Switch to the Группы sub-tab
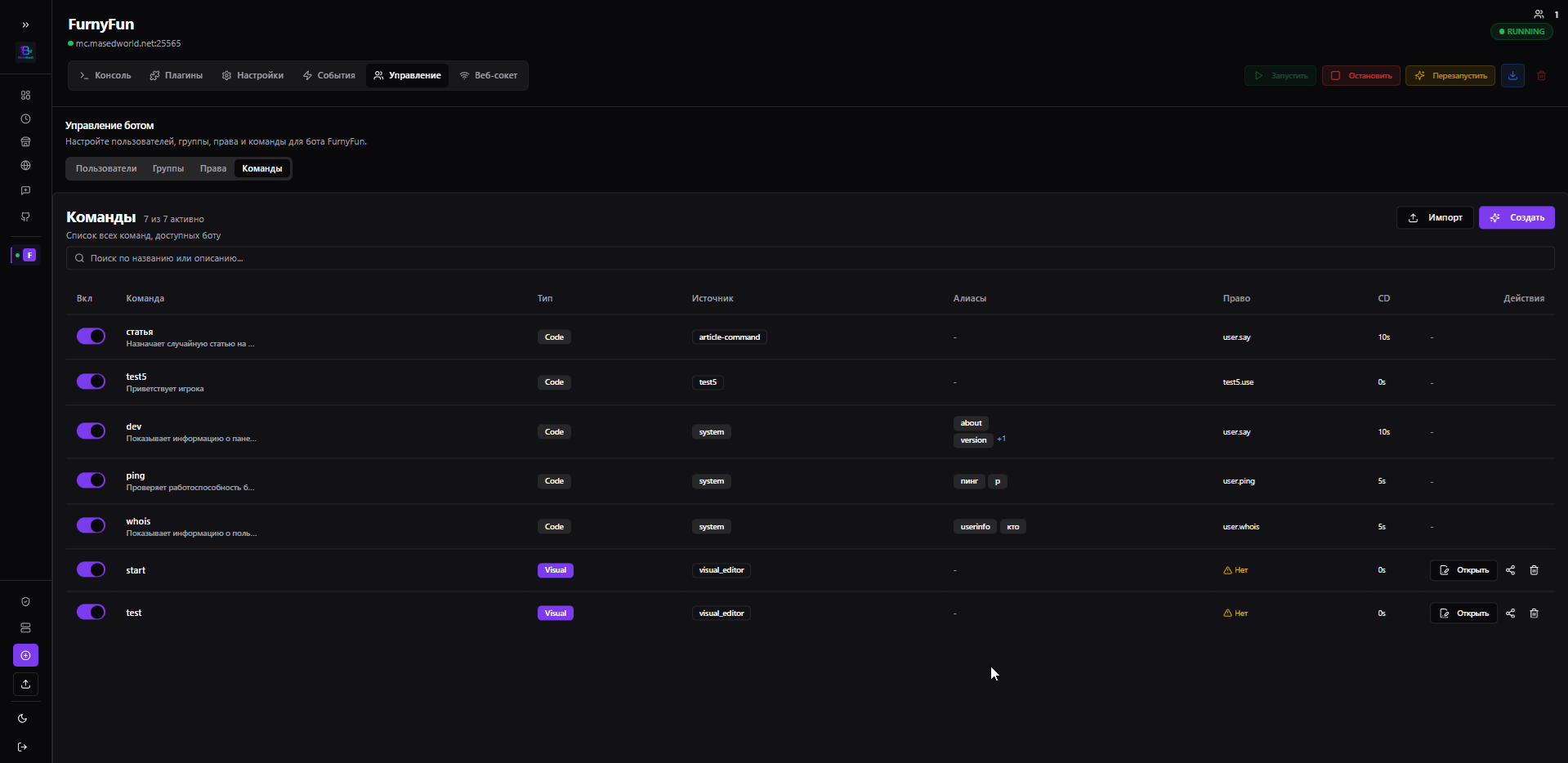 tap(168, 168)
